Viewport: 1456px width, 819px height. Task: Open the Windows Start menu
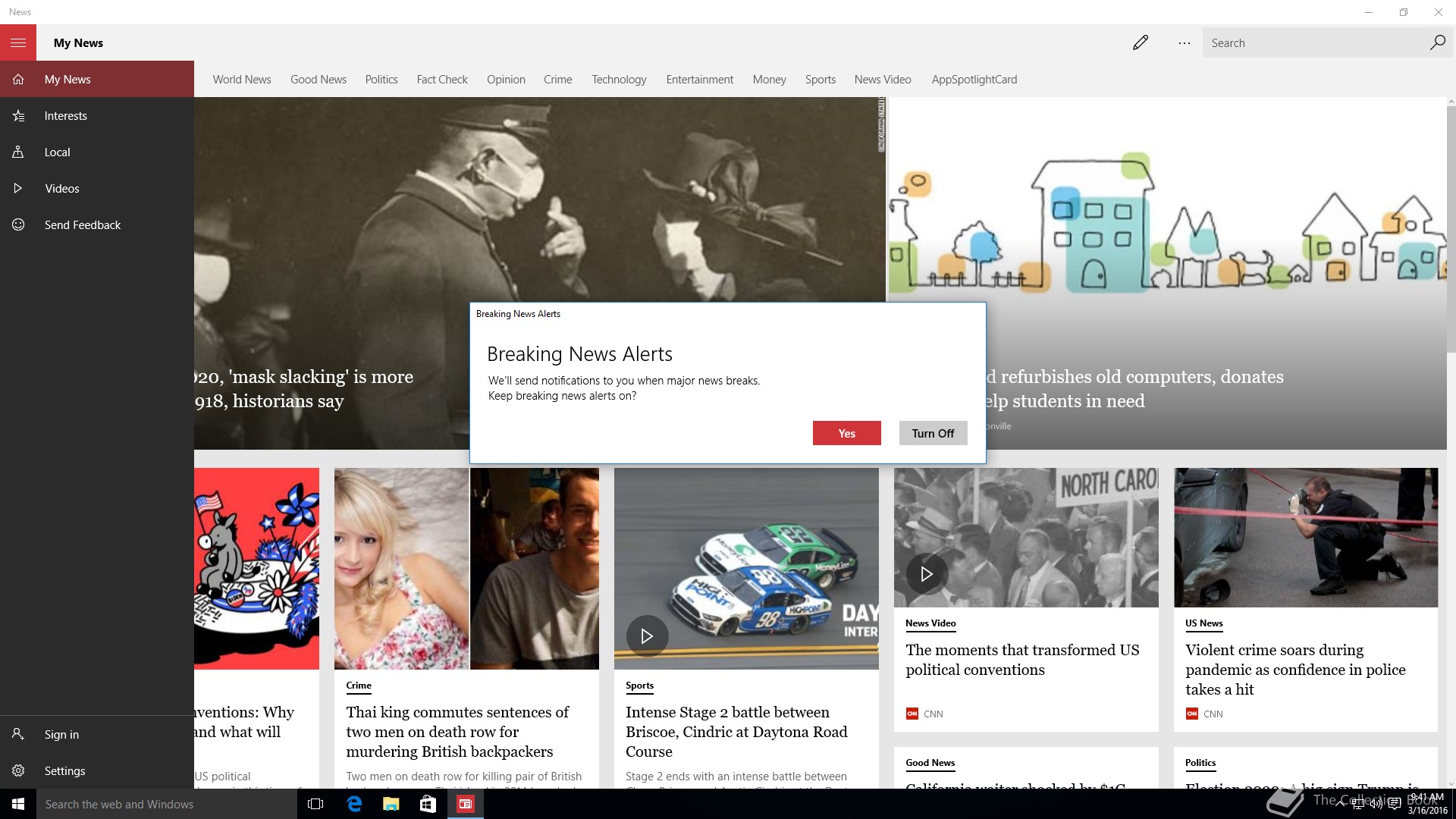coord(18,804)
